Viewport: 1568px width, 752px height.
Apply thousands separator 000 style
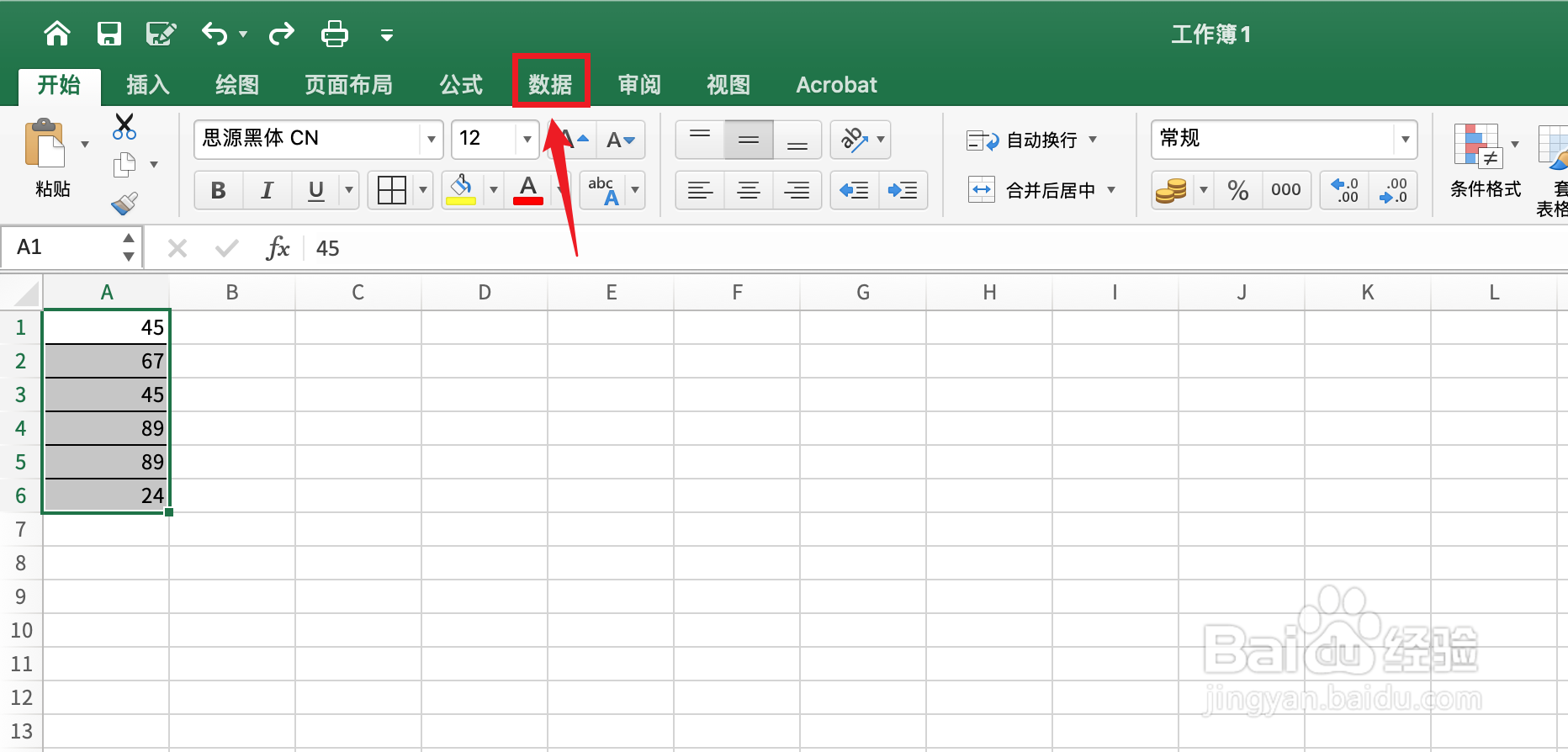coord(1286,190)
